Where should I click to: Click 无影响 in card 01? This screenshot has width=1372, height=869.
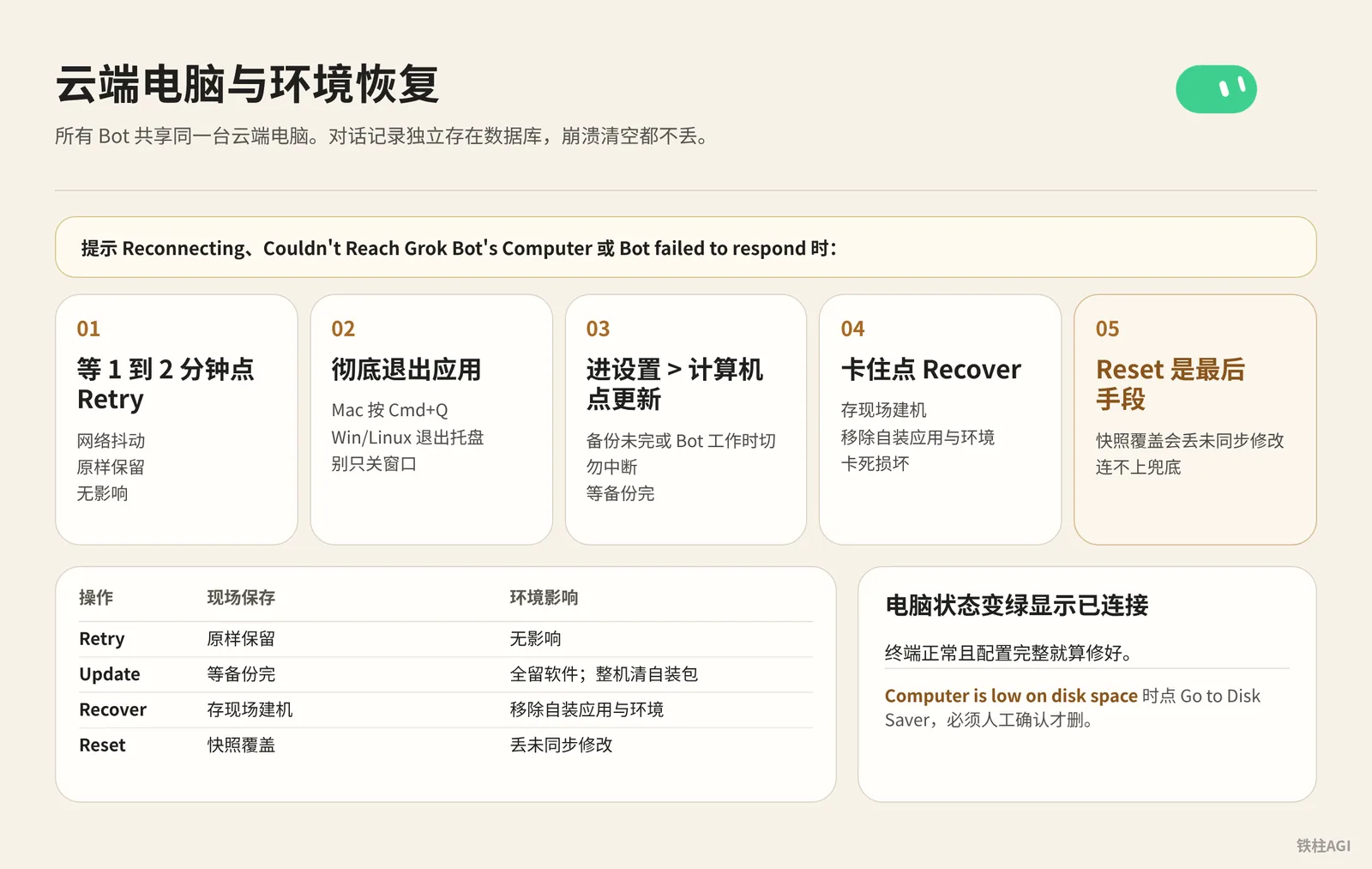point(103,493)
